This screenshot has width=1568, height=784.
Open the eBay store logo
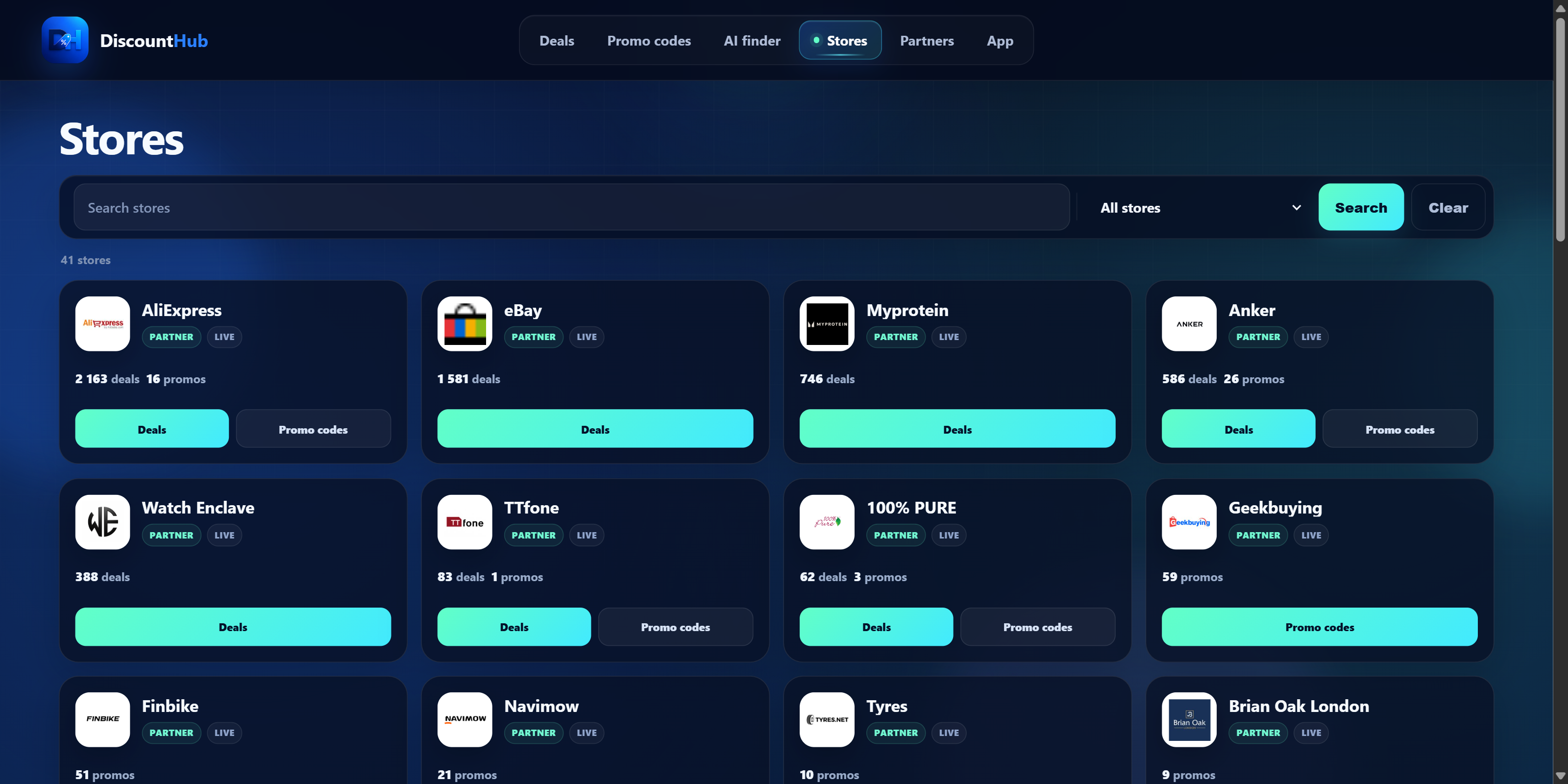point(465,324)
